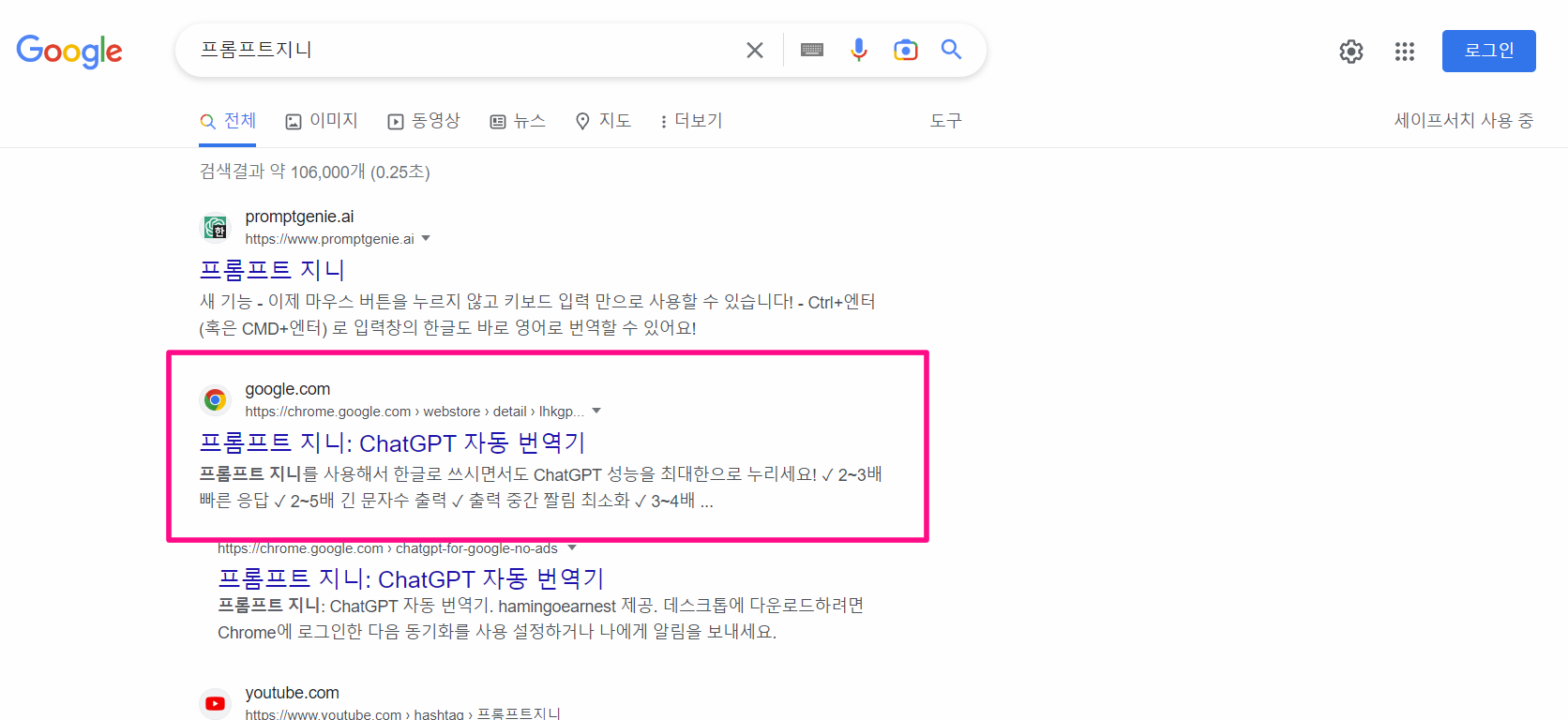
Task: Click the Chrome favicon of google.com result
Action: 216,400
